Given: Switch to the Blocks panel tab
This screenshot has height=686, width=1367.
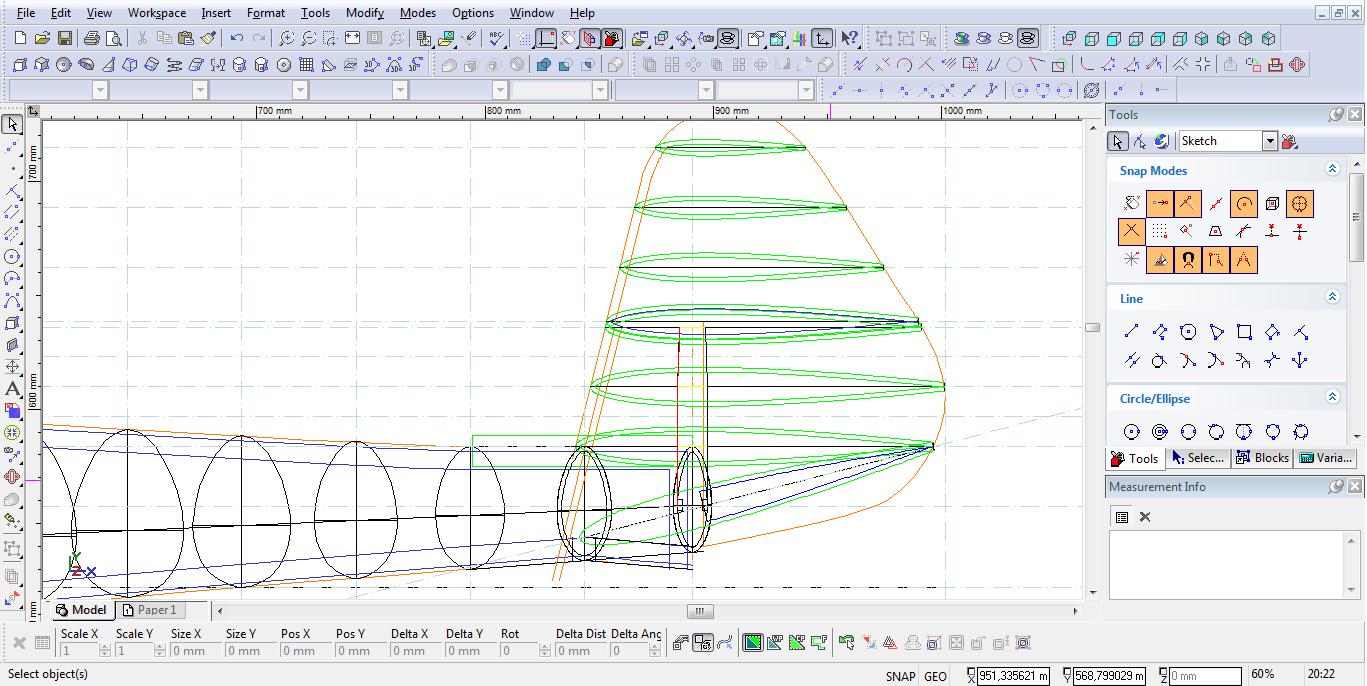Looking at the screenshot, I should click(1262, 458).
